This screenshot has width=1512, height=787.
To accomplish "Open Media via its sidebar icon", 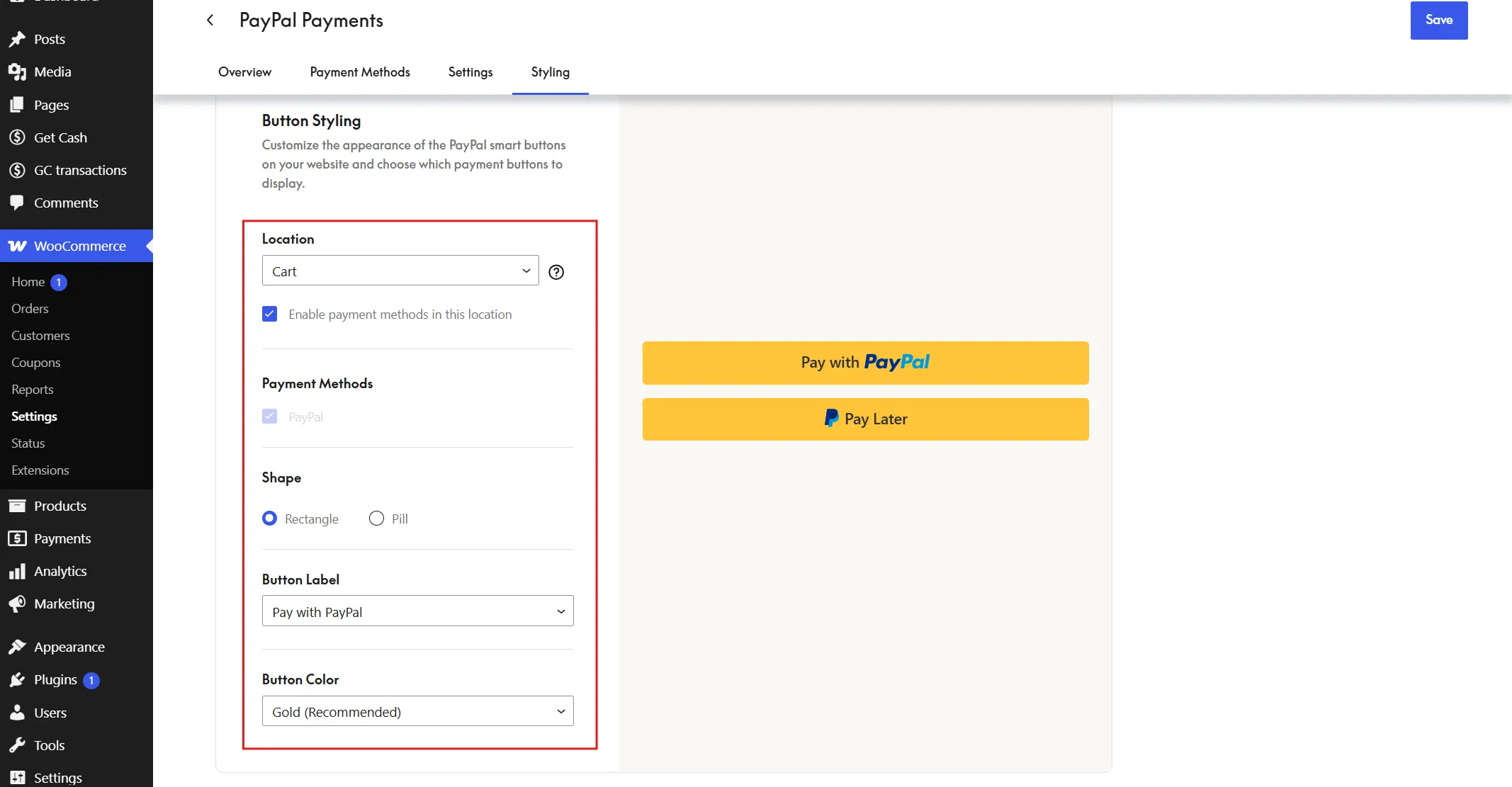I will [17, 72].
